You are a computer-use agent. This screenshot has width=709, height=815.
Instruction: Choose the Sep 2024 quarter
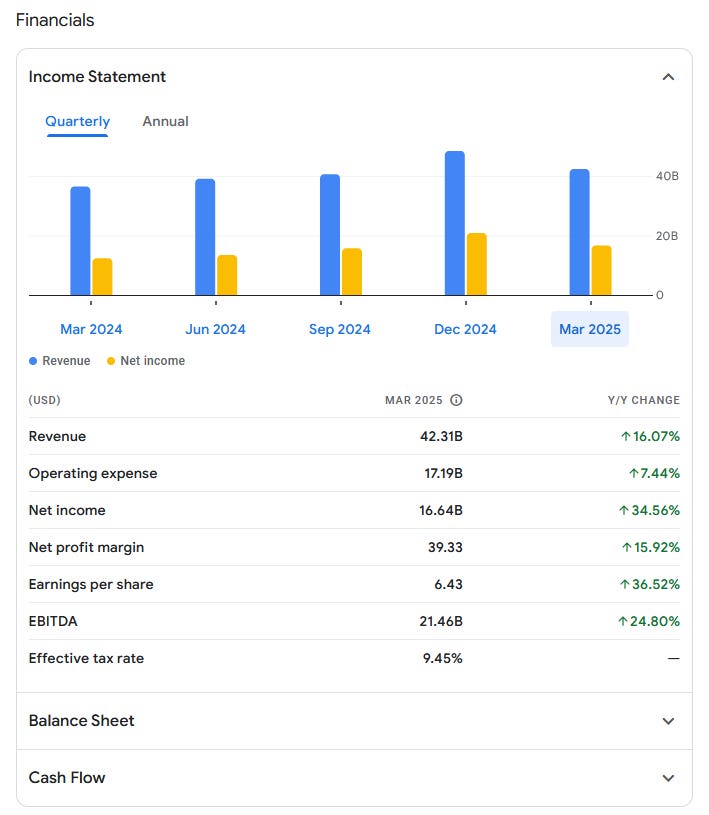click(339, 329)
